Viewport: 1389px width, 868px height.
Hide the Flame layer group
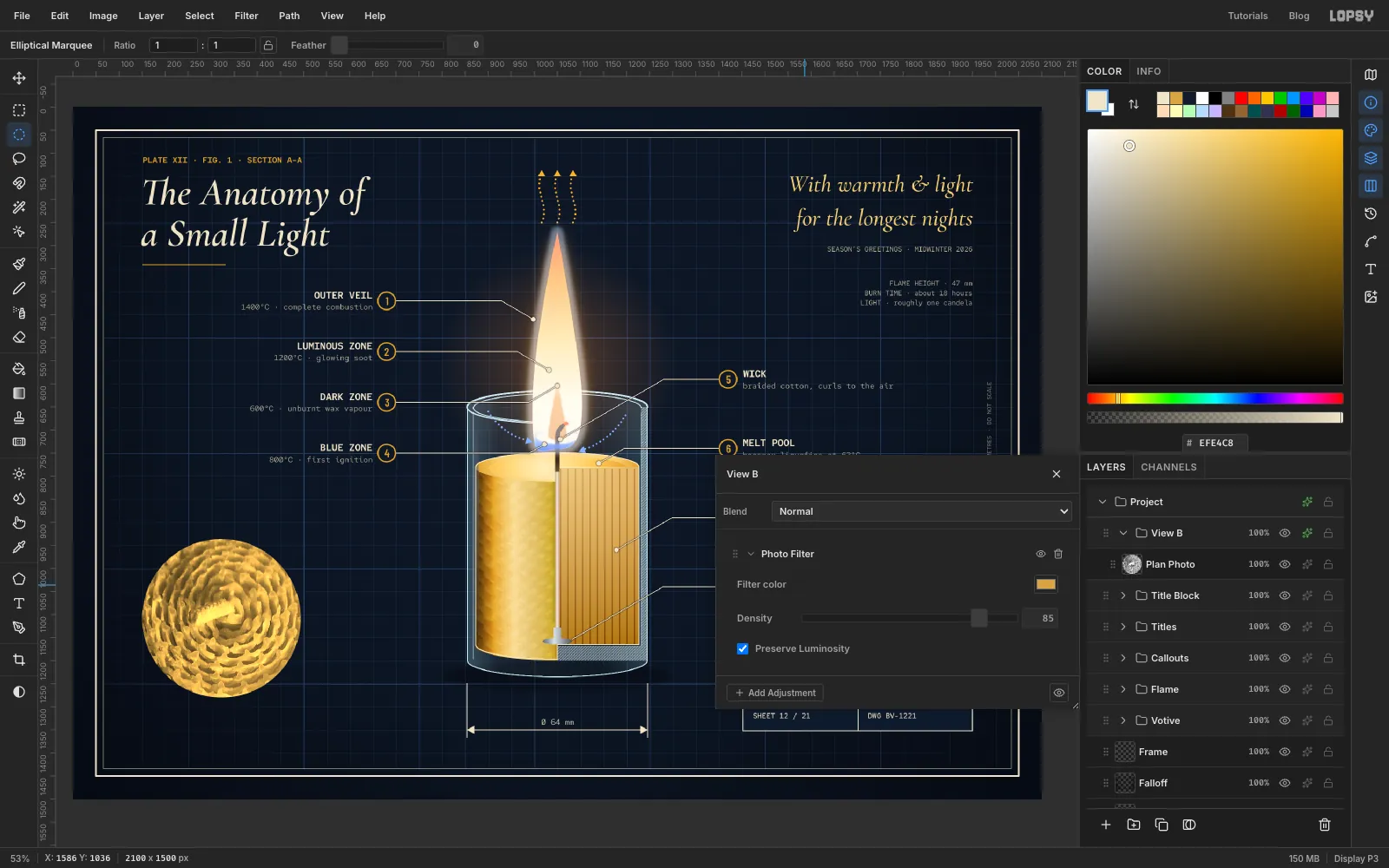1285,689
